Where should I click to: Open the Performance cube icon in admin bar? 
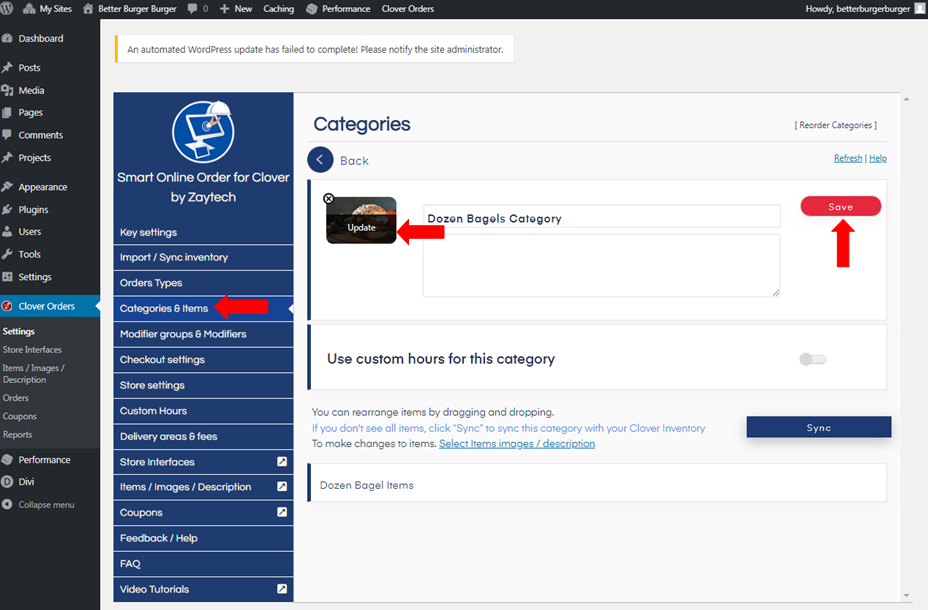pos(312,9)
